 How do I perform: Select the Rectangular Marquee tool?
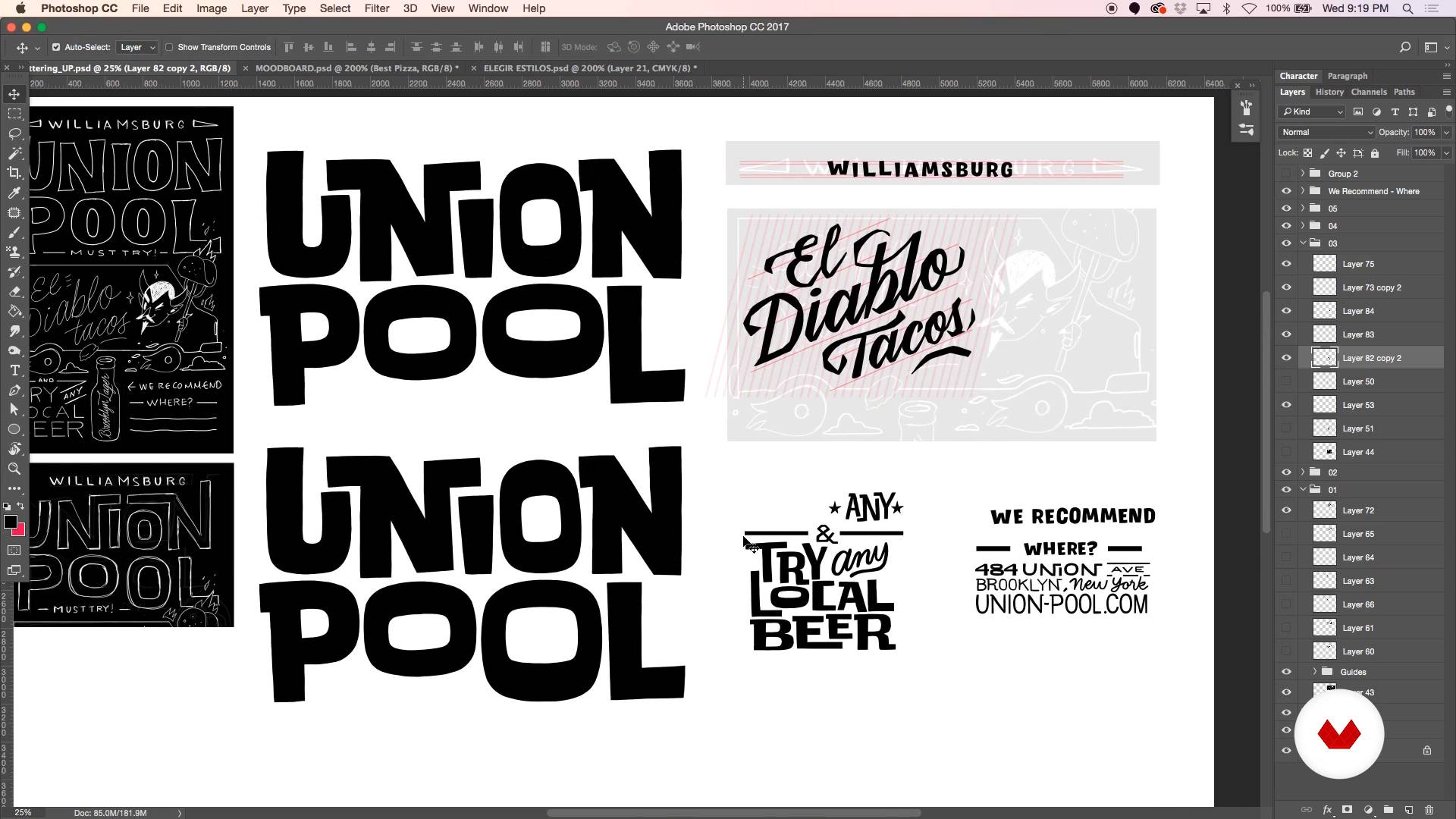pos(14,114)
